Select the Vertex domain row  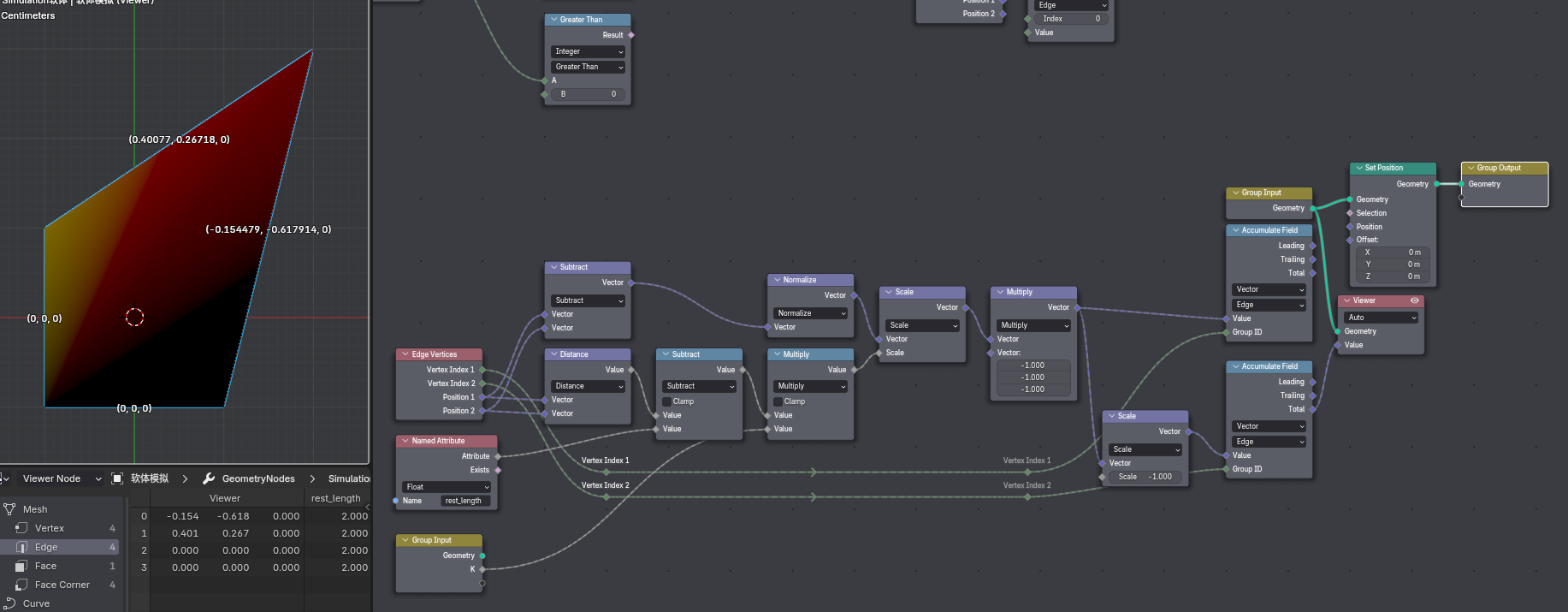61,528
